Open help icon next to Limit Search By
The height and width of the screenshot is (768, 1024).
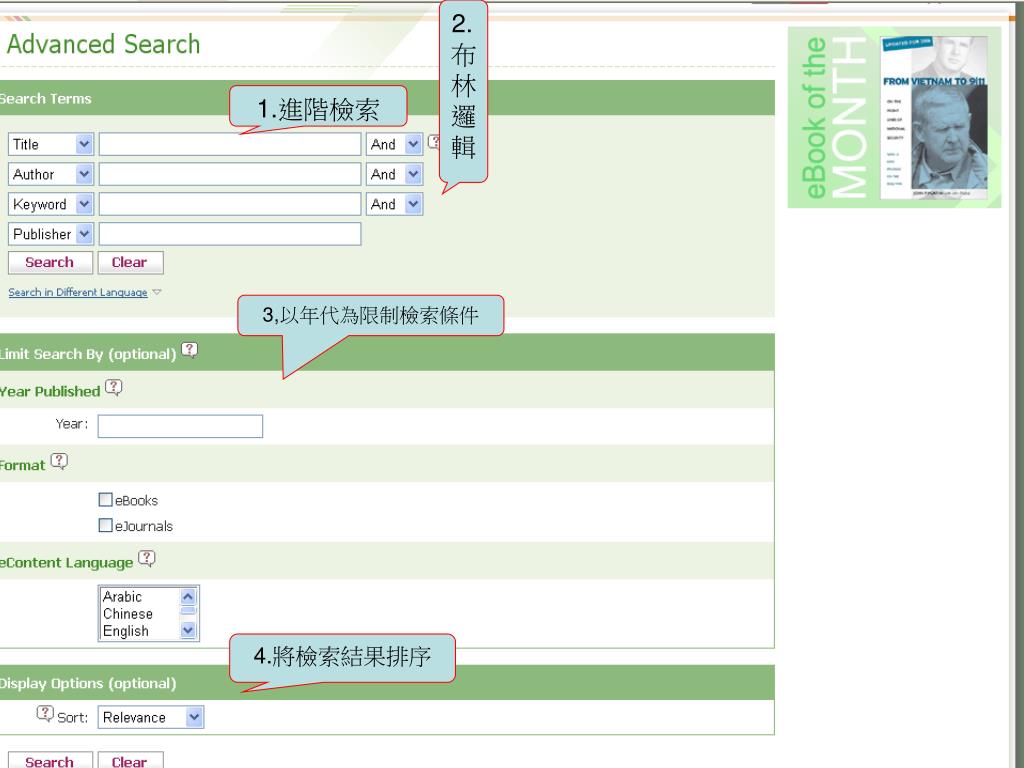click(189, 350)
